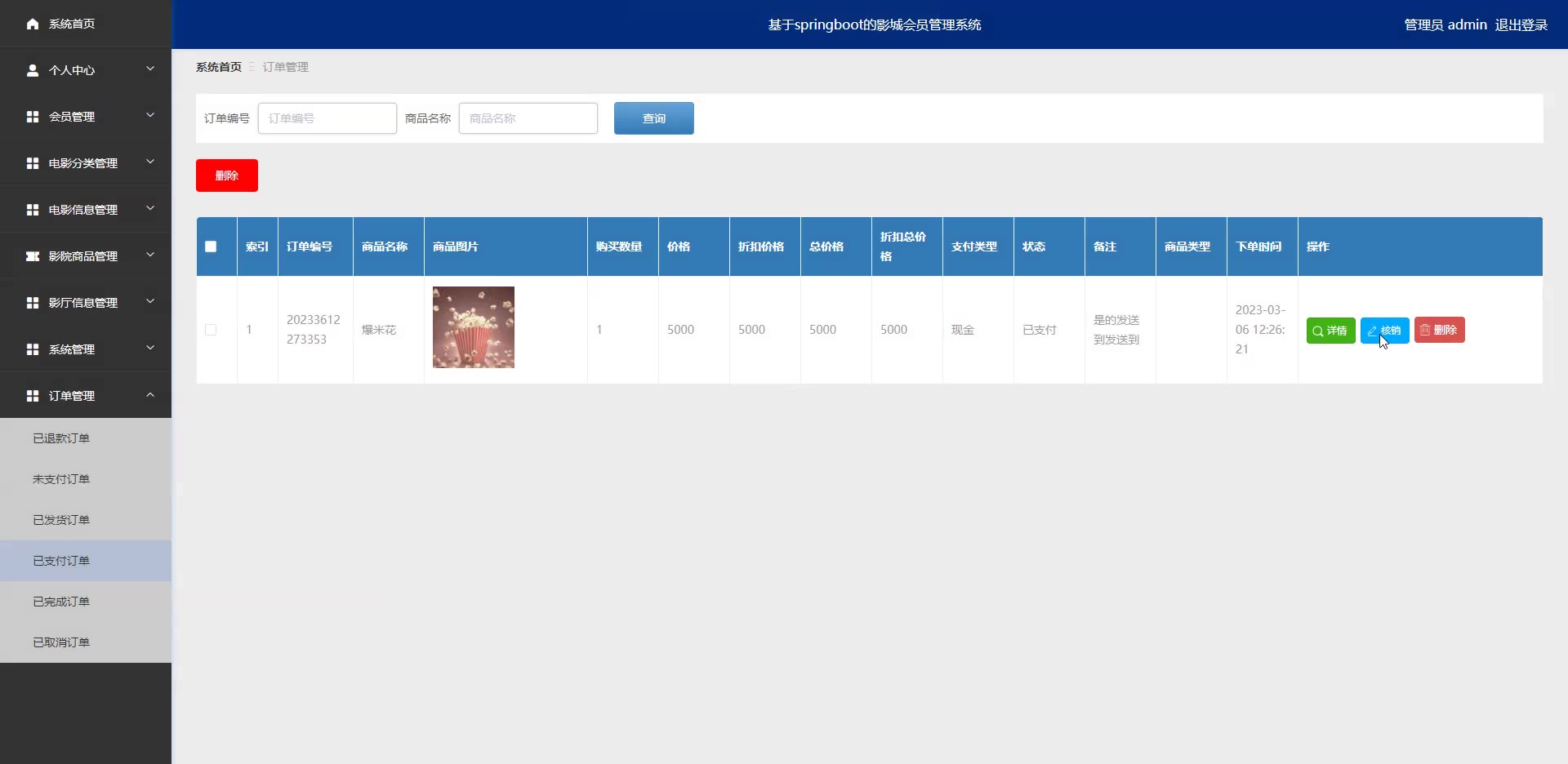Select the 已支付订单 submenu item
1568x764 pixels.
tap(86, 561)
